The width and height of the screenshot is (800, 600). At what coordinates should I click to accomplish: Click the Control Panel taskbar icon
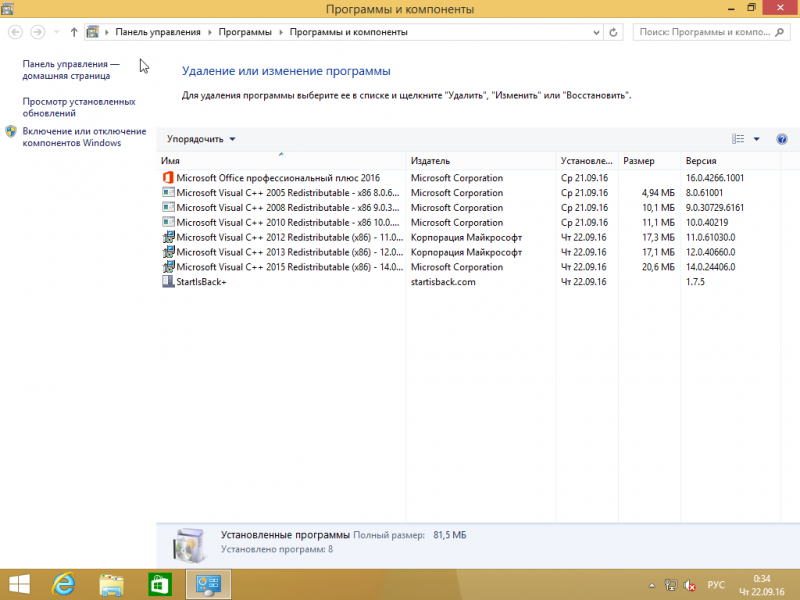(208, 585)
